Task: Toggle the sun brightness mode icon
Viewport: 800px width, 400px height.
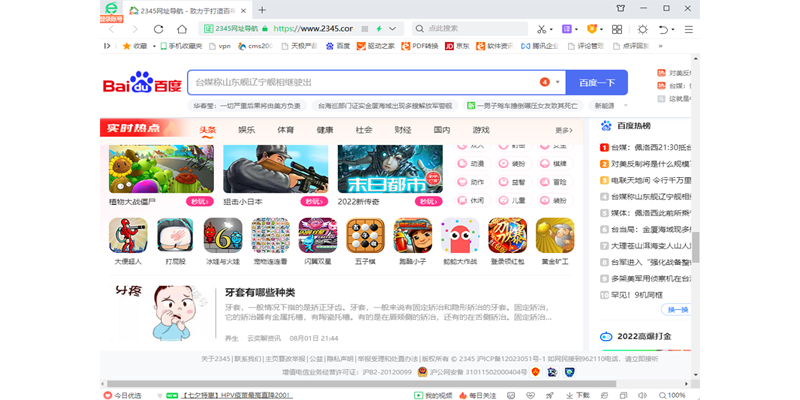Action: (642, 29)
